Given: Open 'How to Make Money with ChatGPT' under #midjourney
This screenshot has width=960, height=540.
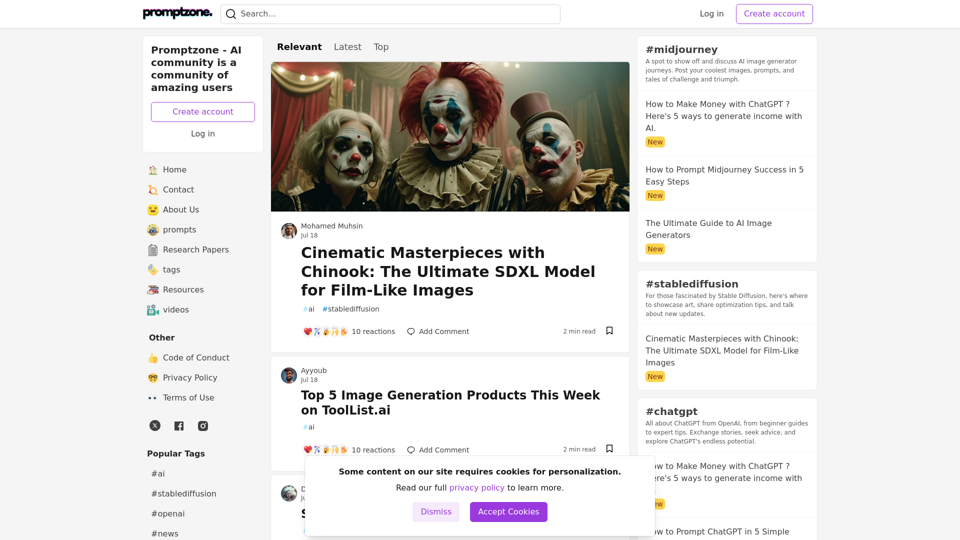Looking at the screenshot, I should [x=724, y=116].
